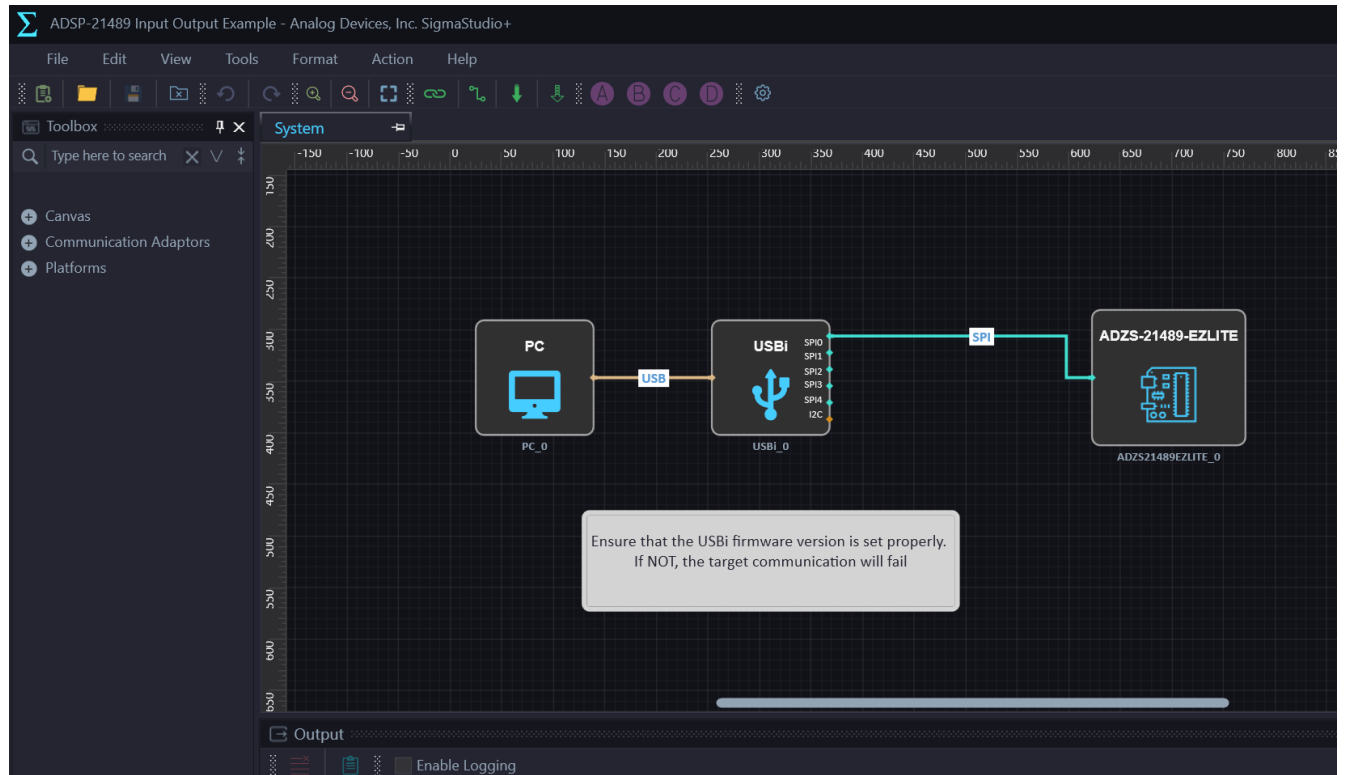Screen dimensions: 1345x775
Task: Click the PC_0 label
Action: coord(534,447)
